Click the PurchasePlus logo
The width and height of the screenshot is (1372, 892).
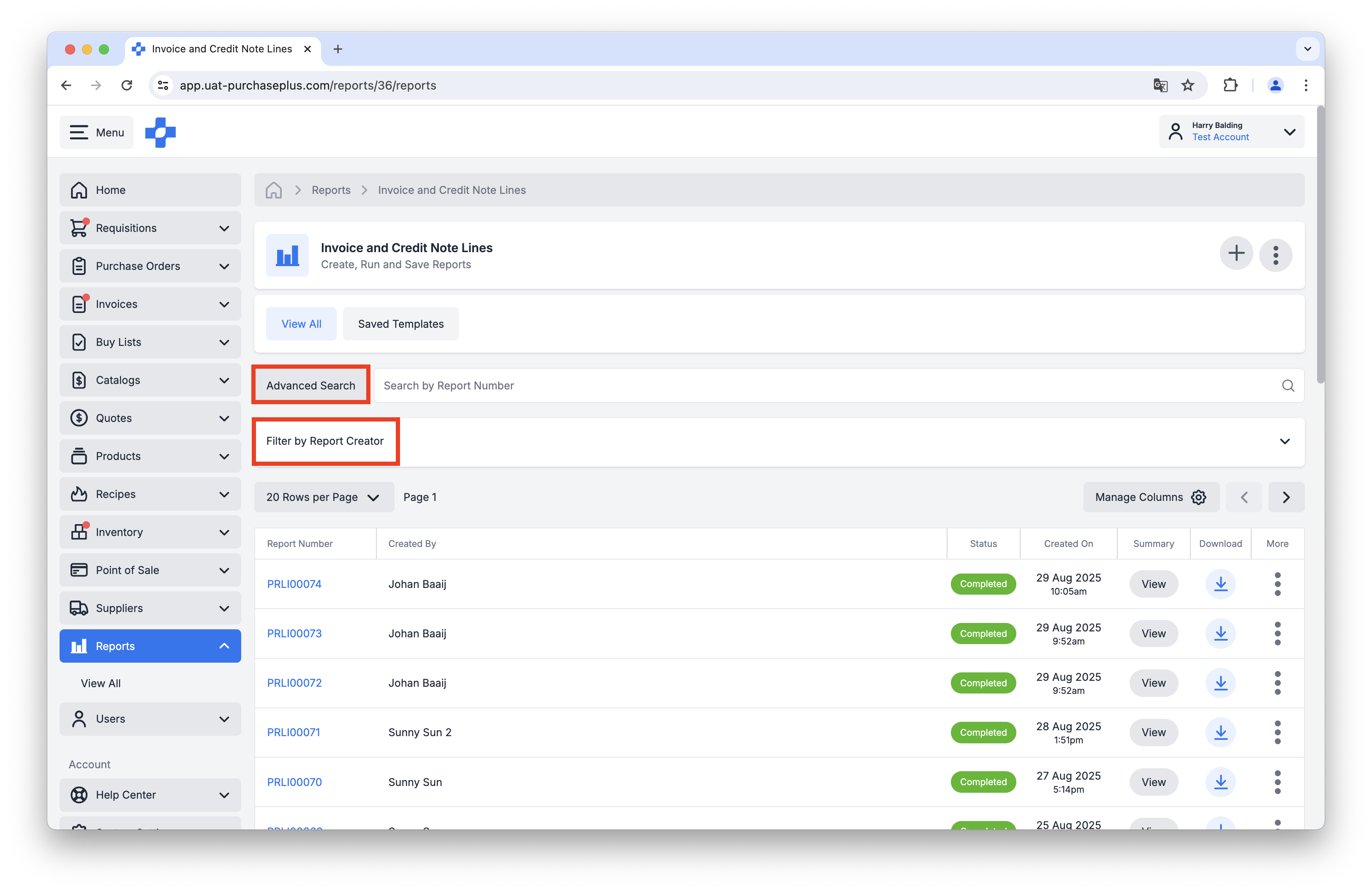click(x=160, y=133)
